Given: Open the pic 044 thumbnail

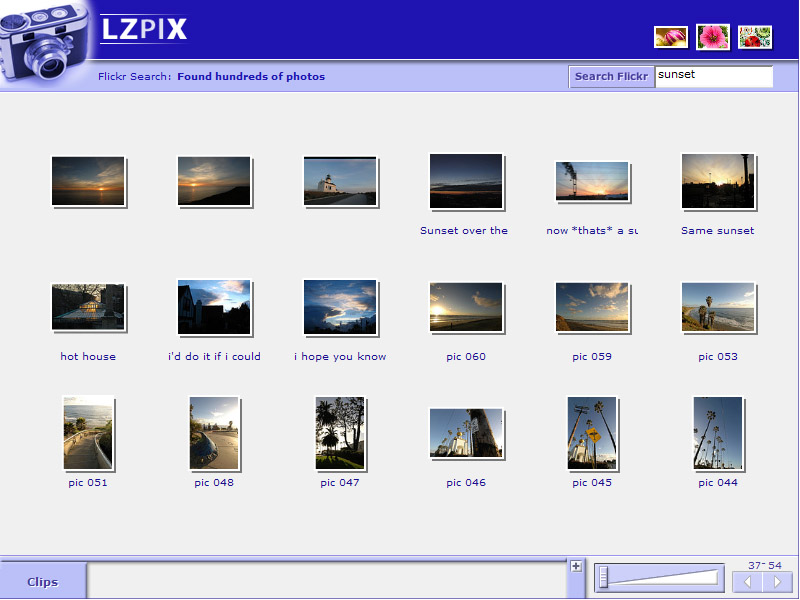Looking at the screenshot, I should pyautogui.click(x=718, y=433).
